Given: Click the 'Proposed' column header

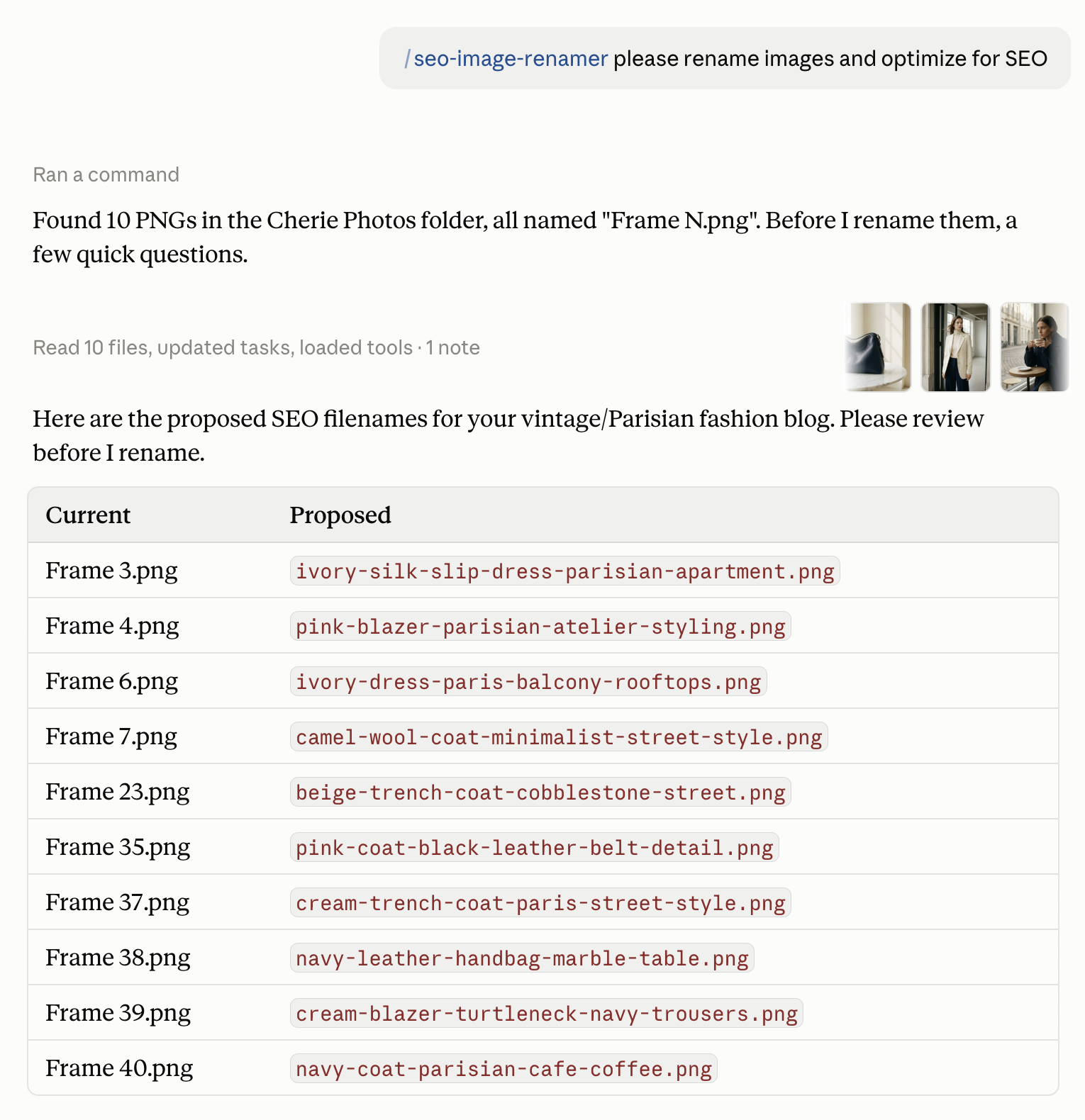Looking at the screenshot, I should tap(340, 515).
